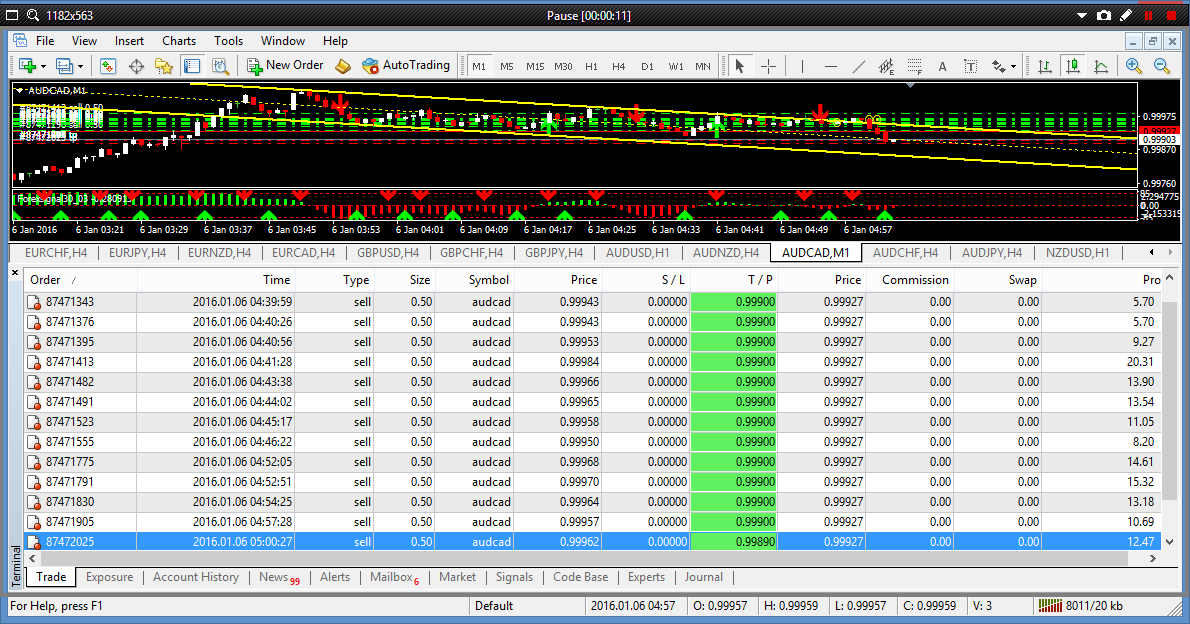Select the M30 timeframe button
This screenshot has height=624, width=1190.
point(563,66)
